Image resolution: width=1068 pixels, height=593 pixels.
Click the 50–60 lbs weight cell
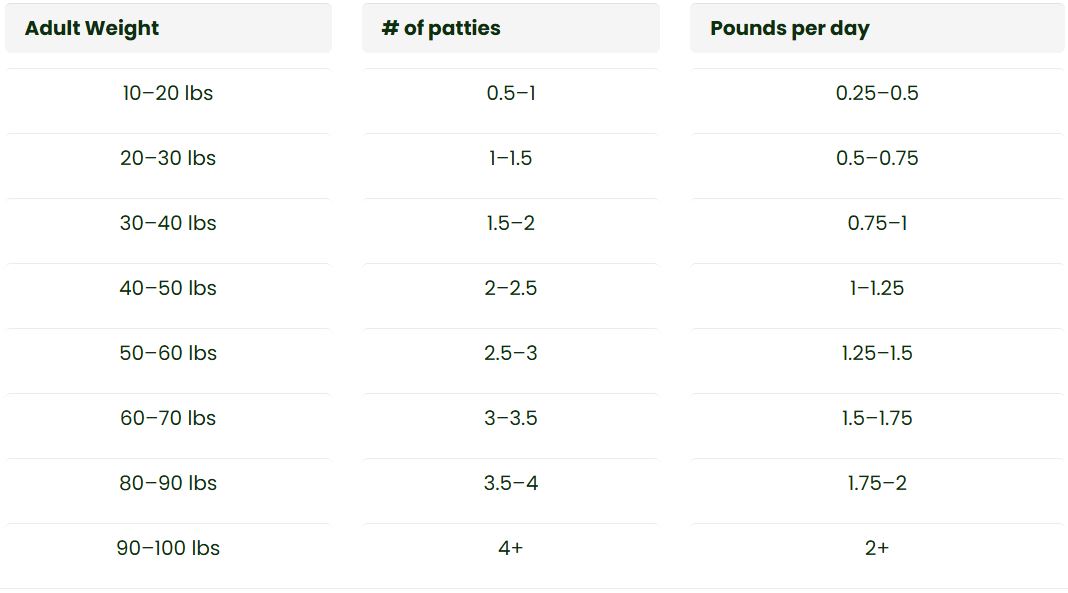pos(168,353)
